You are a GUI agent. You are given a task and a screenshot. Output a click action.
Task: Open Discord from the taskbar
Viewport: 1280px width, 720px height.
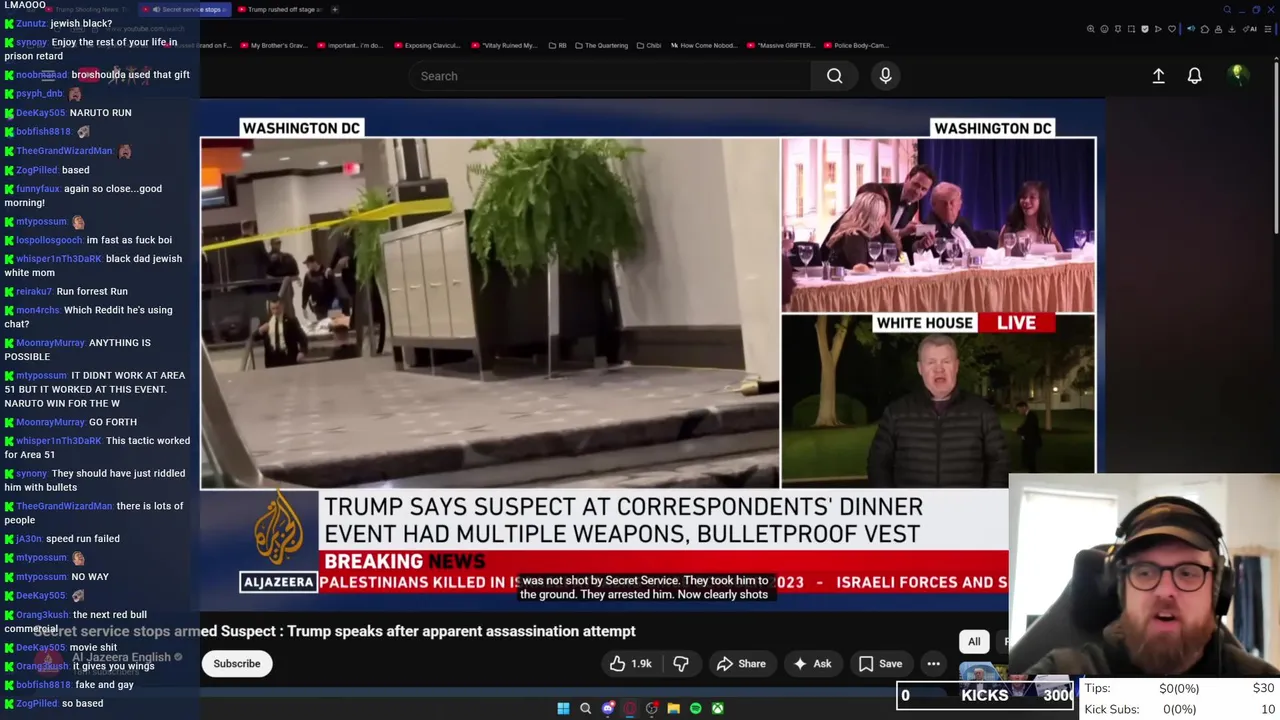click(x=608, y=709)
